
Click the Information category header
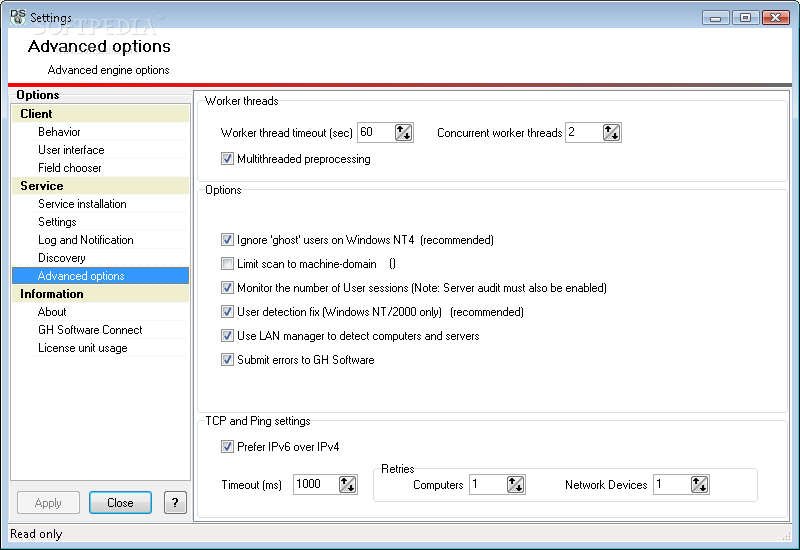coord(101,294)
